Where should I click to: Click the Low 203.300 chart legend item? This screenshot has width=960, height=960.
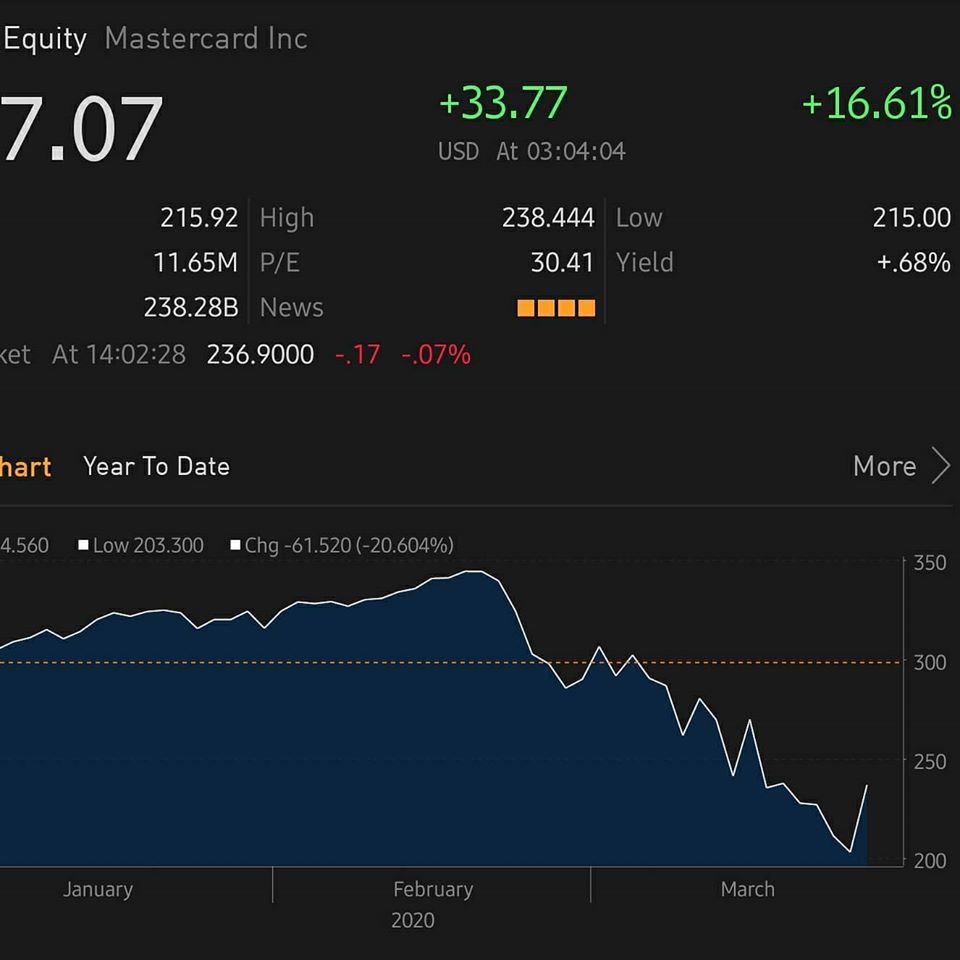(141, 545)
